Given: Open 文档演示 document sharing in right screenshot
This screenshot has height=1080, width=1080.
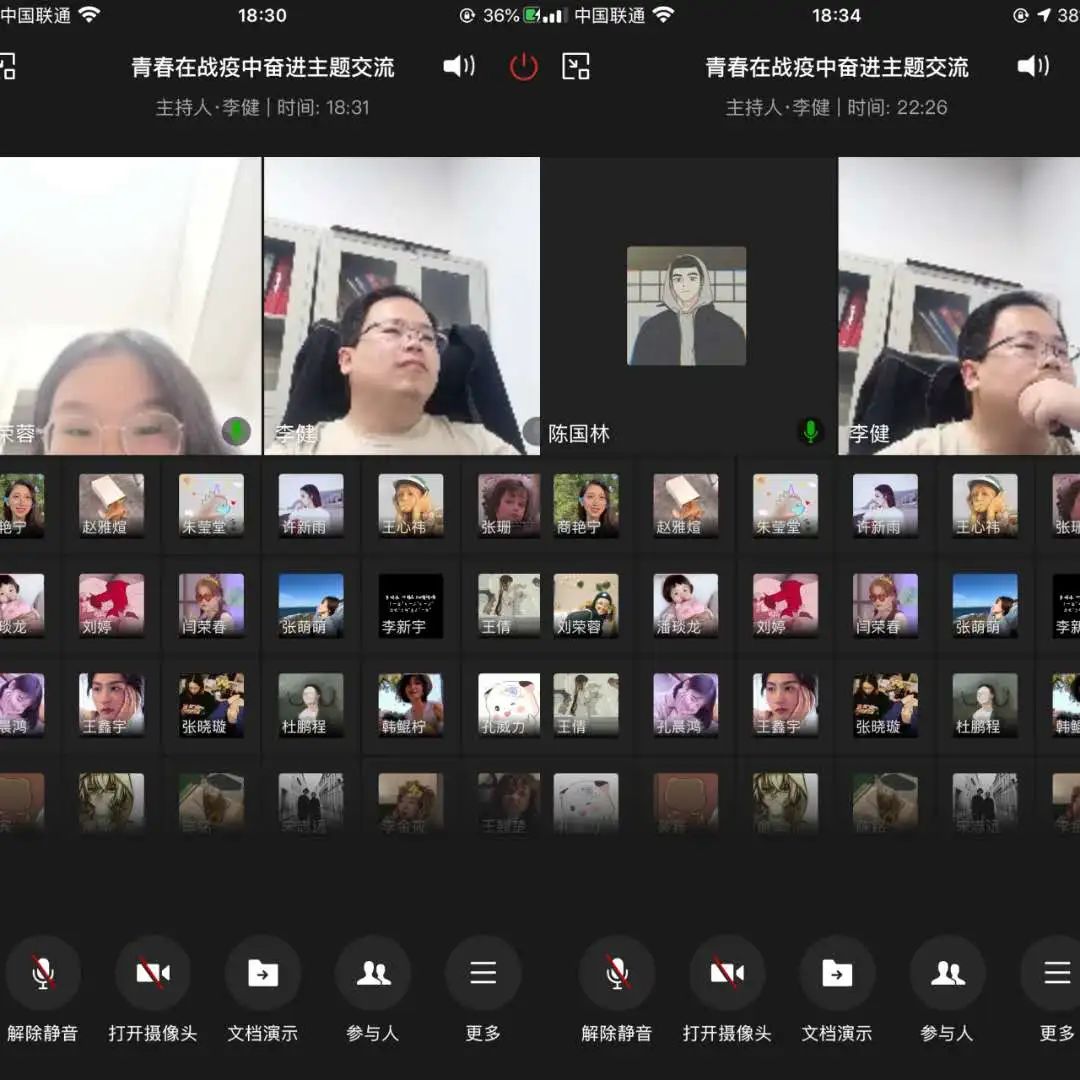Looking at the screenshot, I should coord(837,973).
